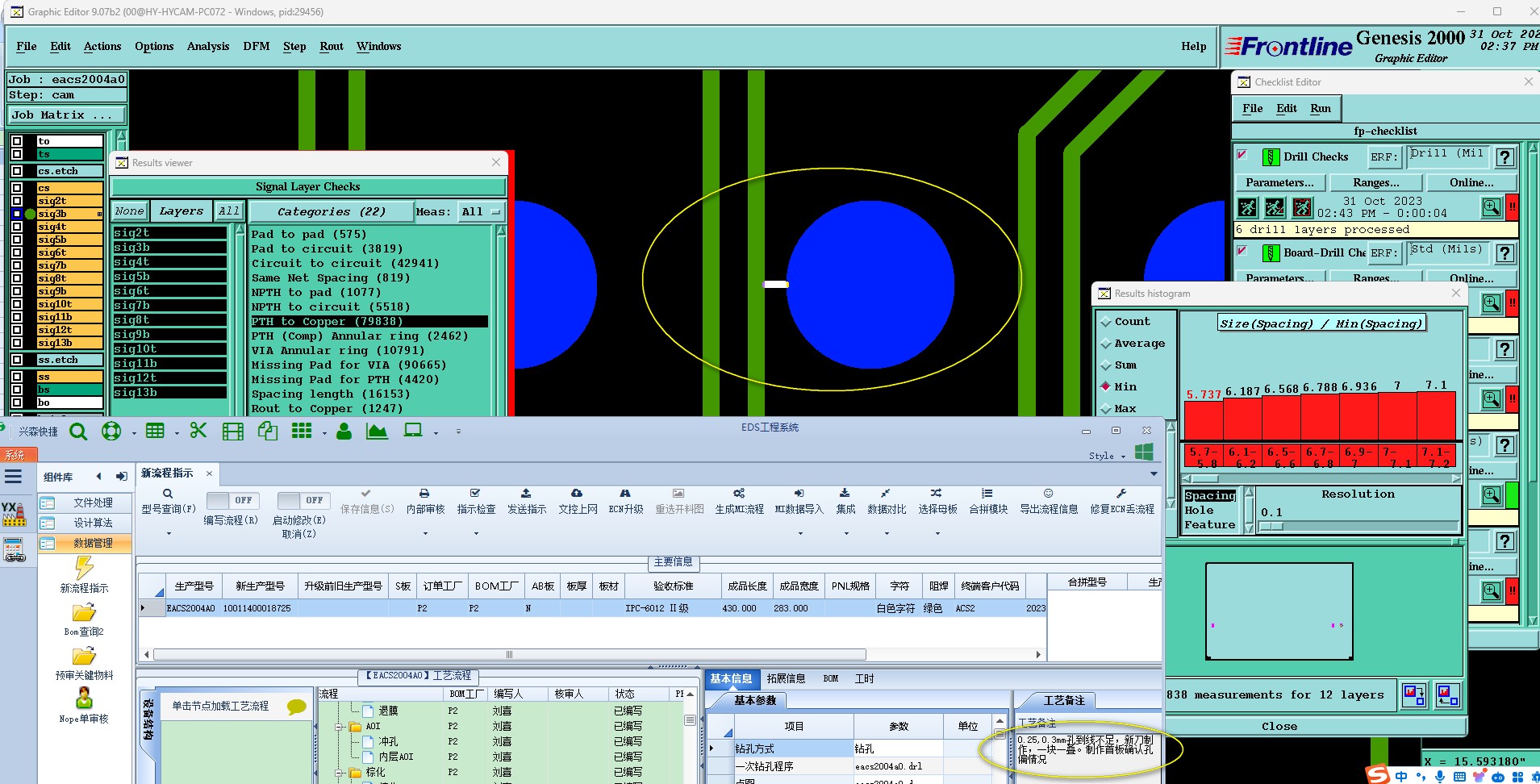The height and width of the screenshot is (784, 1540).
Task: Click the Close button in Results histogram
Action: tap(1279, 727)
